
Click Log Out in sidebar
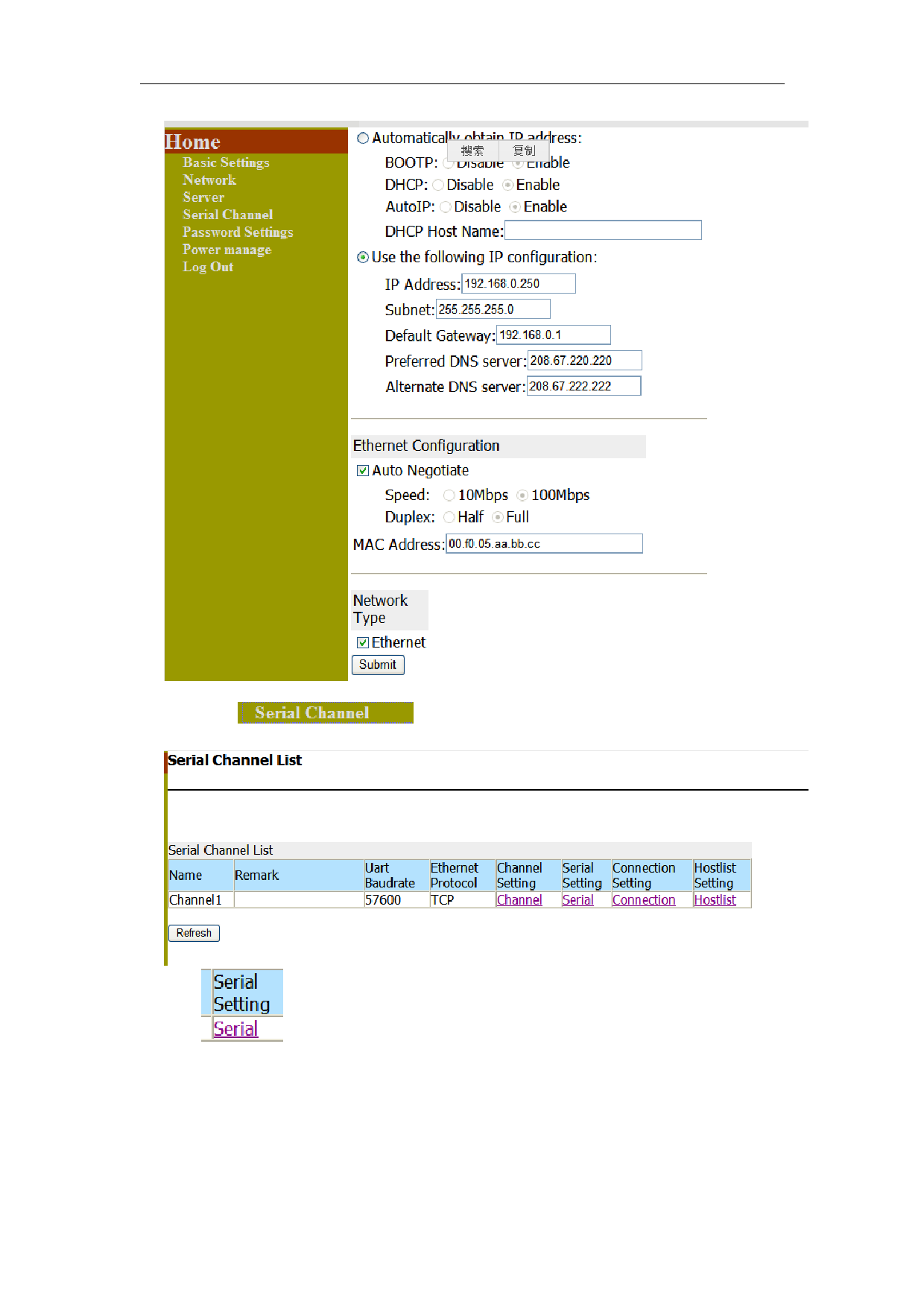[x=208, y=267]
